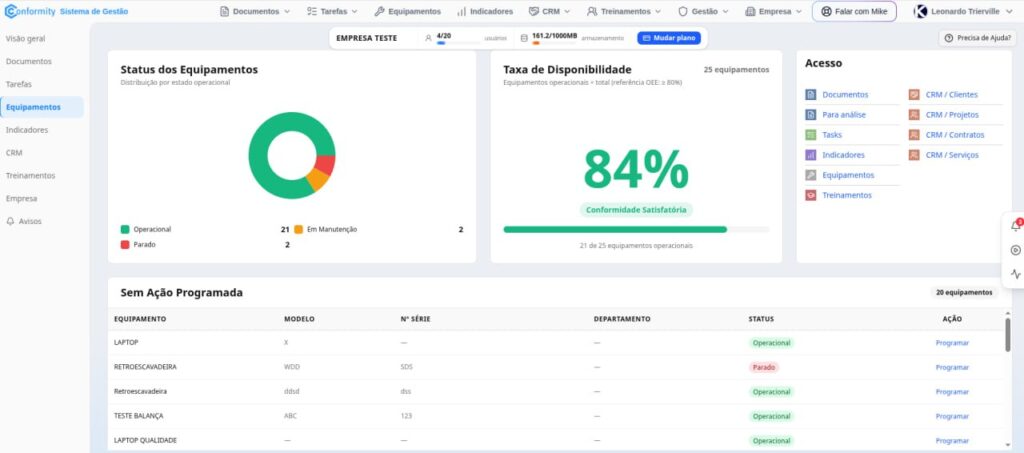Viewport: 1024px width, 453px height.
Task: Click the green Operacional legend swatch
Action: pos(125,229)
